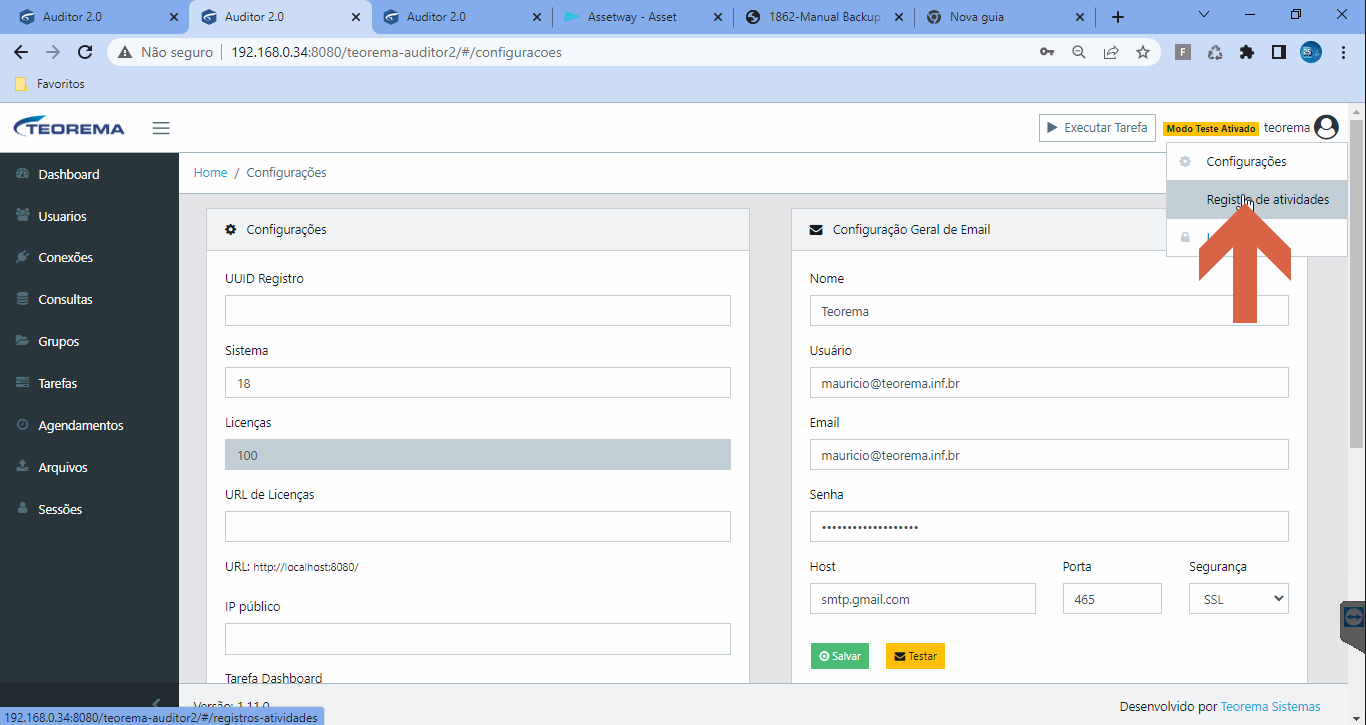This screenshot has width=1366, height=725.
Task: Click the Teorema logo
Action: point(69,128)
